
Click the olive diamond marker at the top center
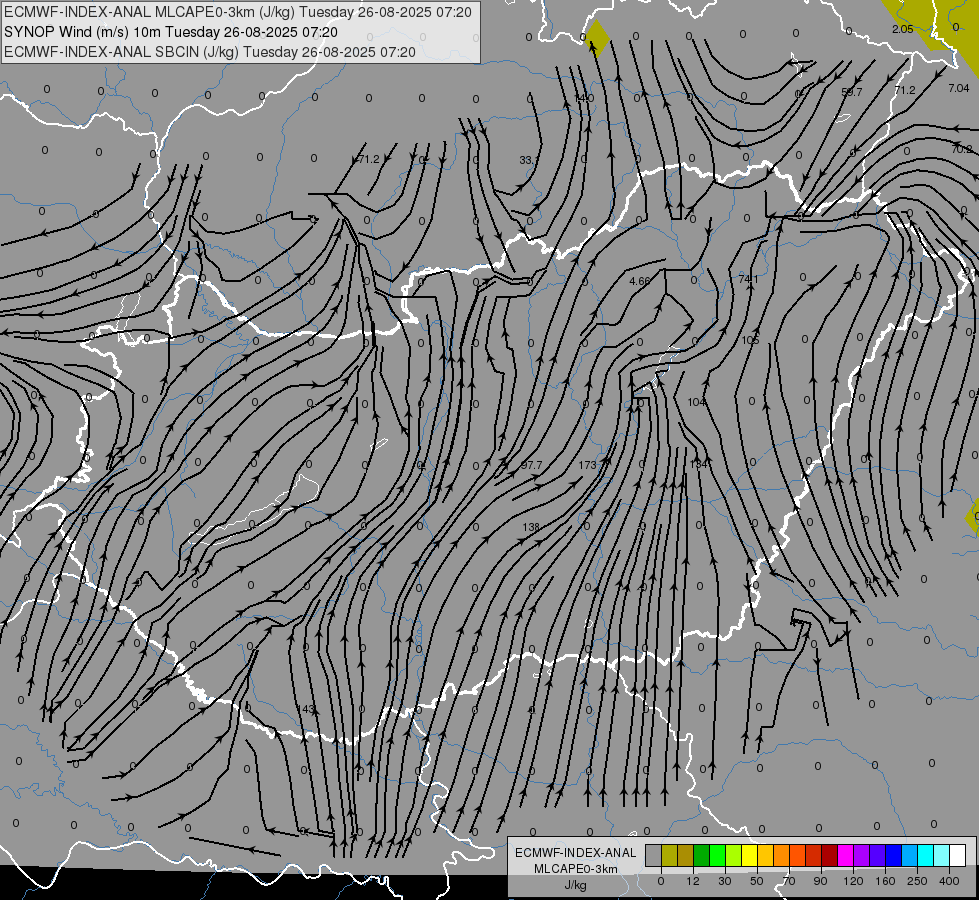597,39
